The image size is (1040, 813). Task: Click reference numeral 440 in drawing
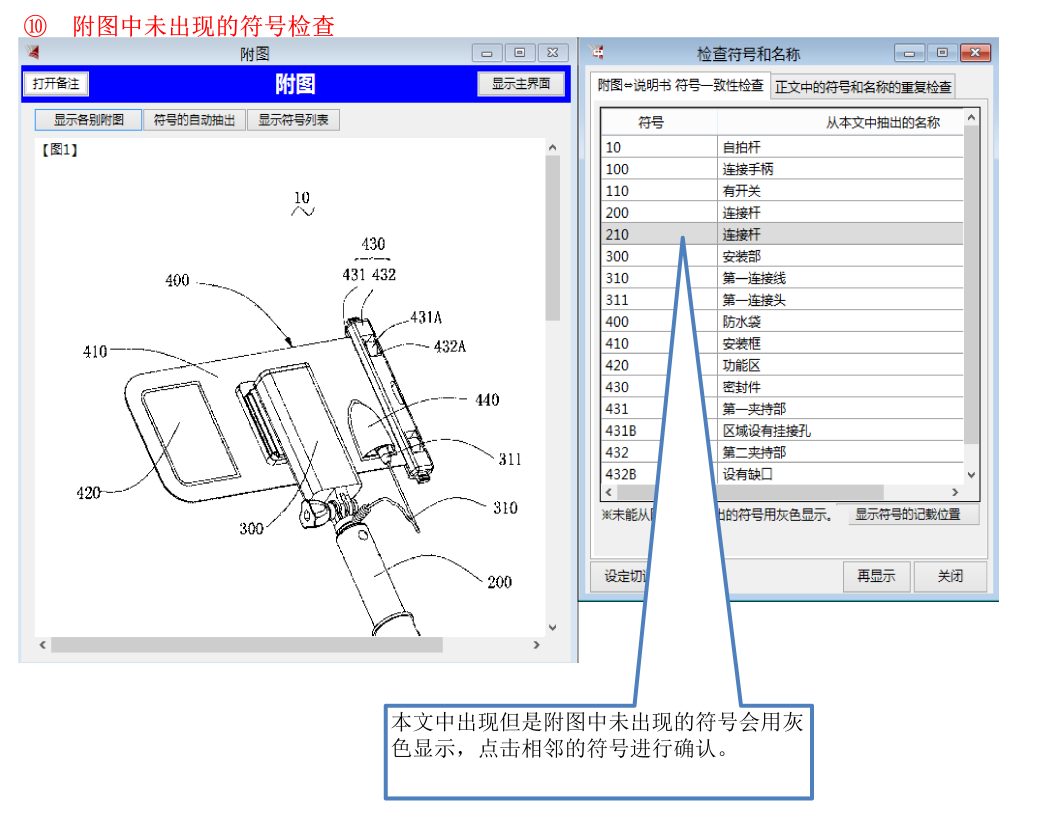point(487,400)
